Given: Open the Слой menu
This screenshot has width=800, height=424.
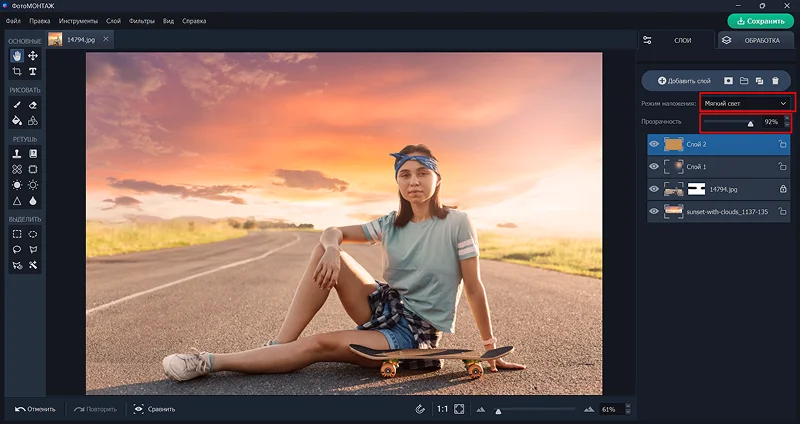Looking at the screenshot, I should point(113,21).
